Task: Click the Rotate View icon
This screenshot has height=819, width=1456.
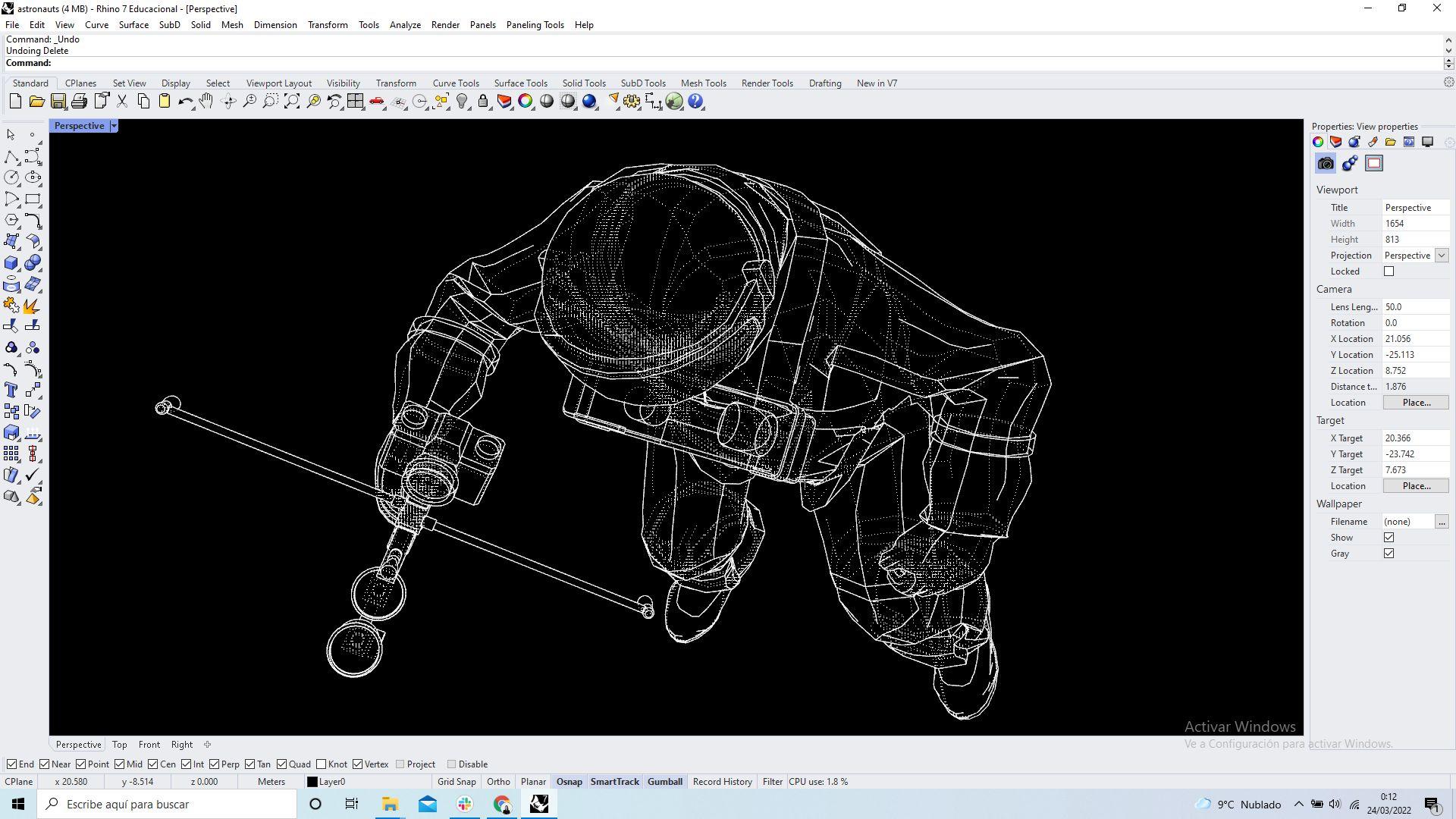Action: click(227, 102)
